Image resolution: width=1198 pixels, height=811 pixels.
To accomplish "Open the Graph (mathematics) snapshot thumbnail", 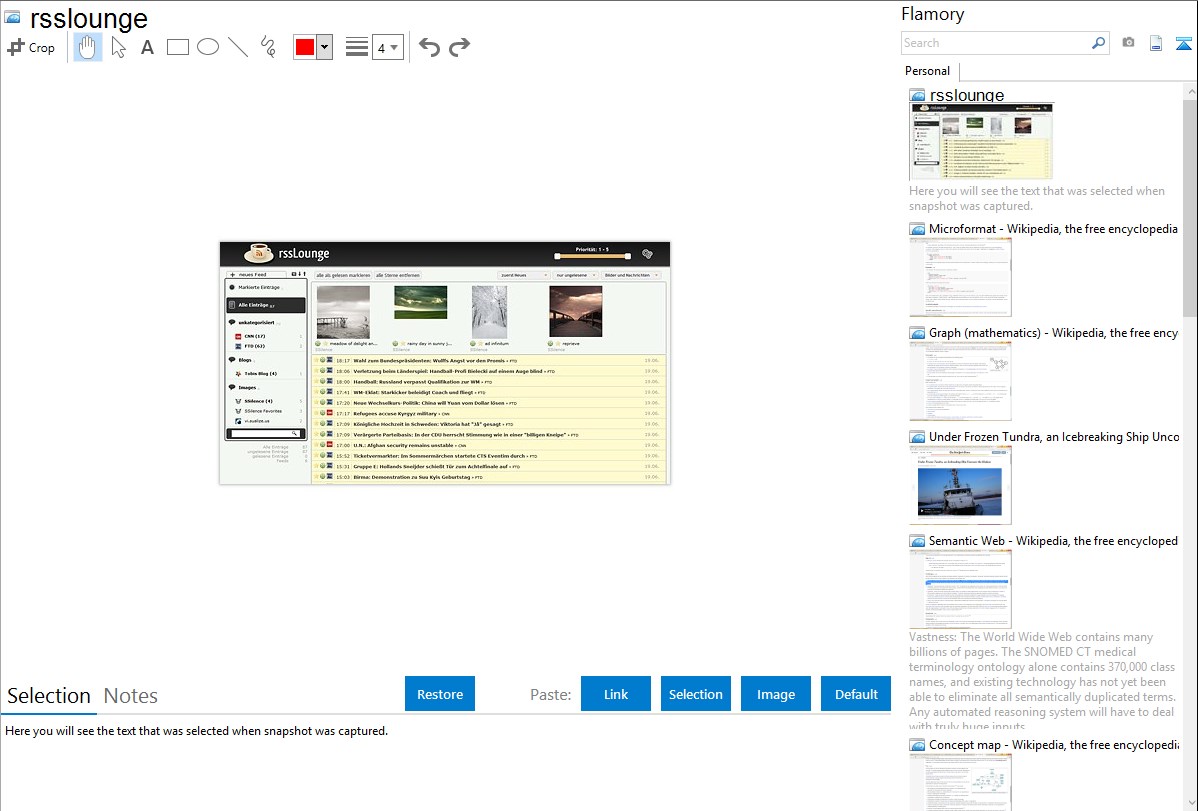I will 960,381.
